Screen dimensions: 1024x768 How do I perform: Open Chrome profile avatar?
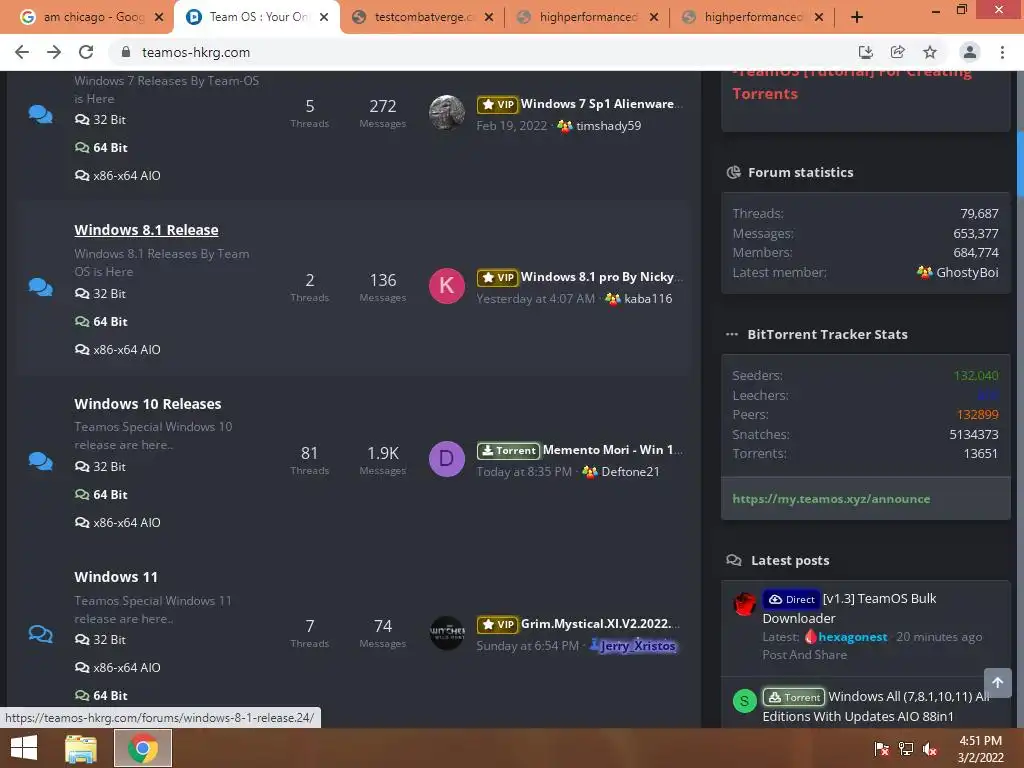tap(970, 52)
